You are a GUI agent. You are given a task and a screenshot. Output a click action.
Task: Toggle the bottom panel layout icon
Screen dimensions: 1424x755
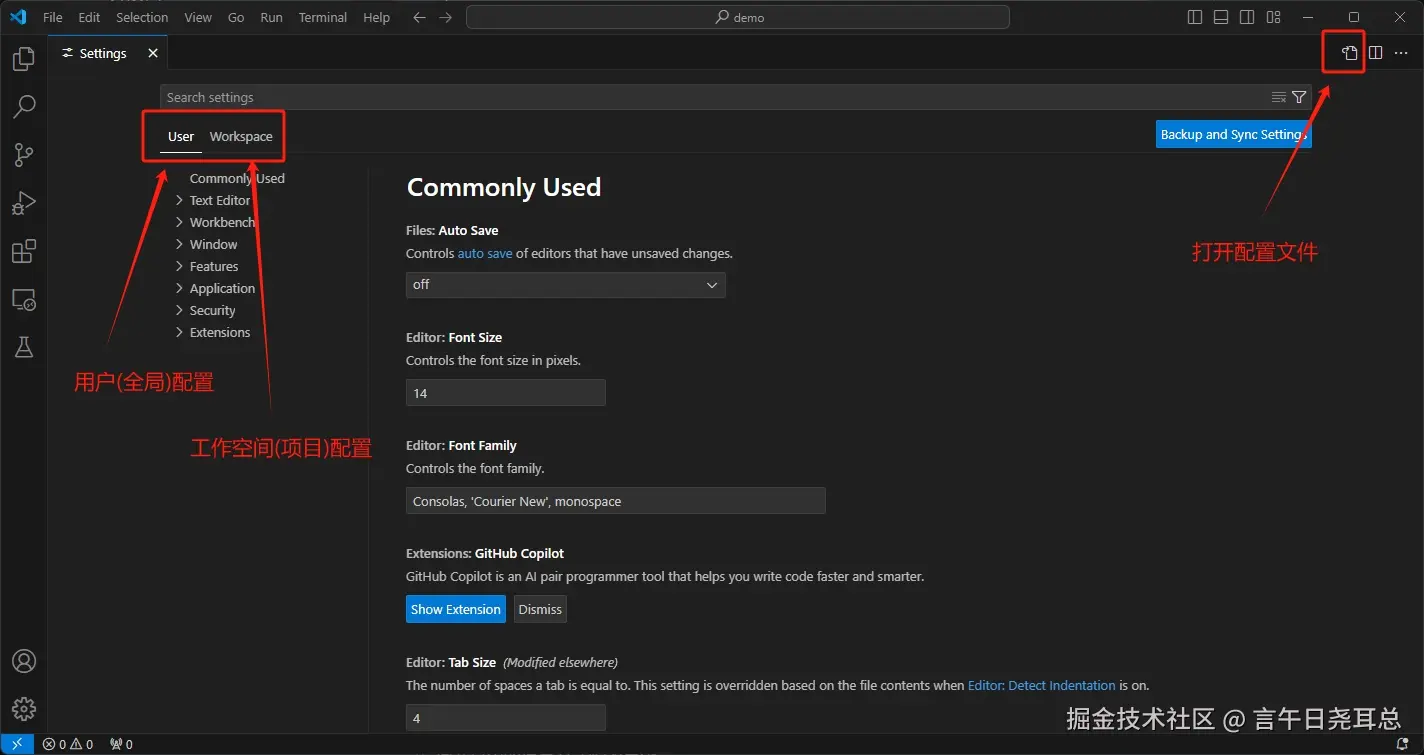1221,17
